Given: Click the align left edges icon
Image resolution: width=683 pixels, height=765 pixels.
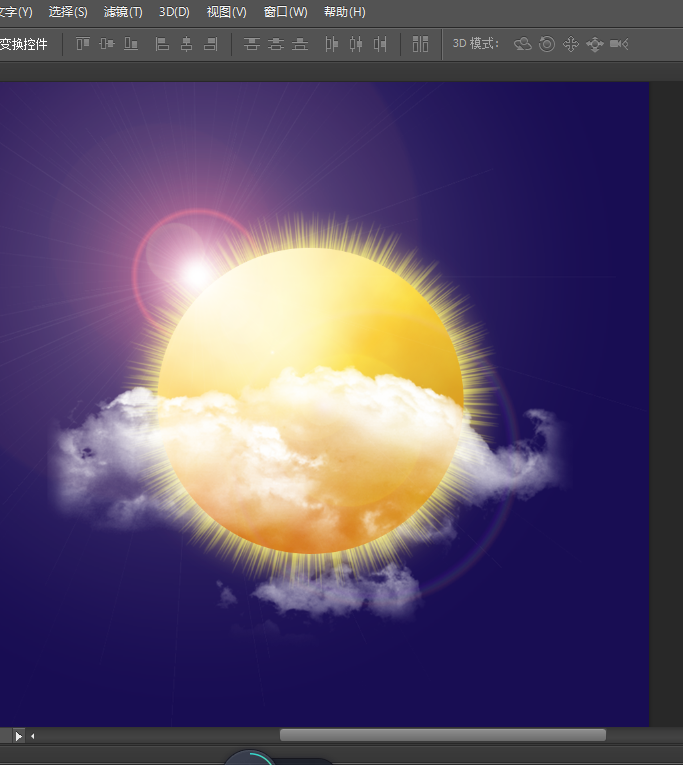Looking at the screenshot, I should click(162, 44).
